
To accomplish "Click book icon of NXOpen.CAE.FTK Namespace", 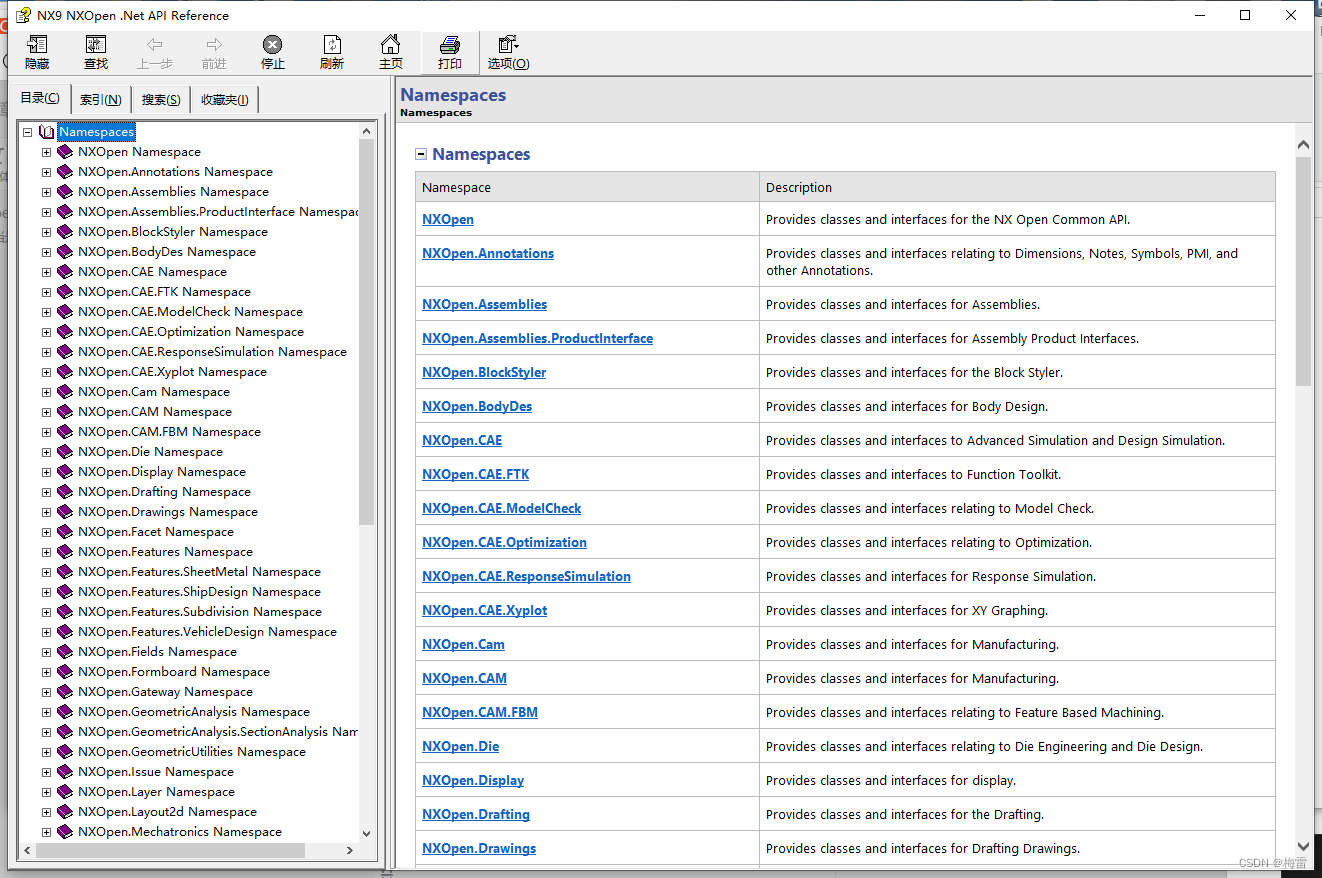I will point(65,292).
